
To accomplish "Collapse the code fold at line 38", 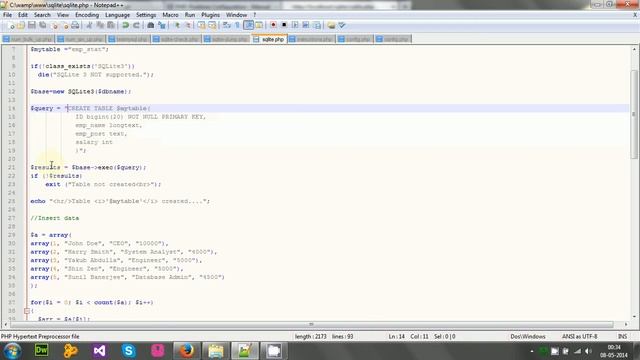I will click(27, 311).
